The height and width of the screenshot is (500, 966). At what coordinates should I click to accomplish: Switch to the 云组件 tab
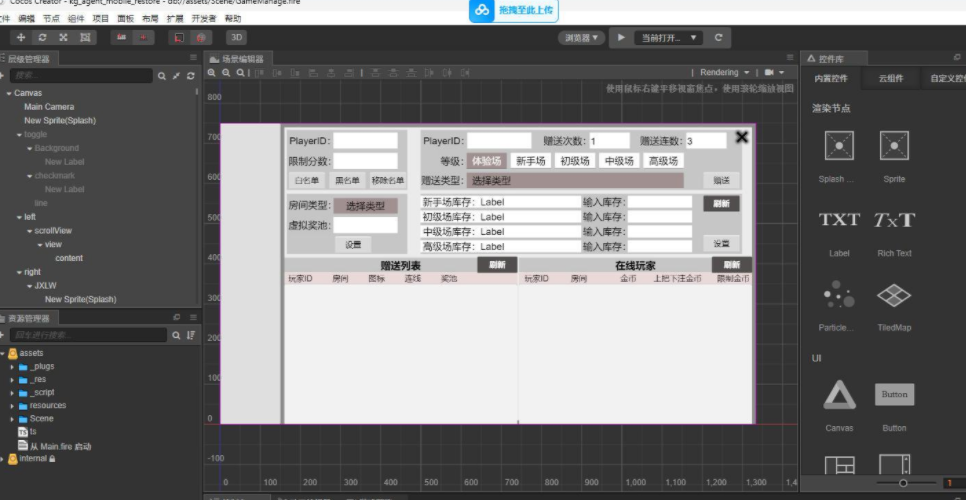point(891,79)
